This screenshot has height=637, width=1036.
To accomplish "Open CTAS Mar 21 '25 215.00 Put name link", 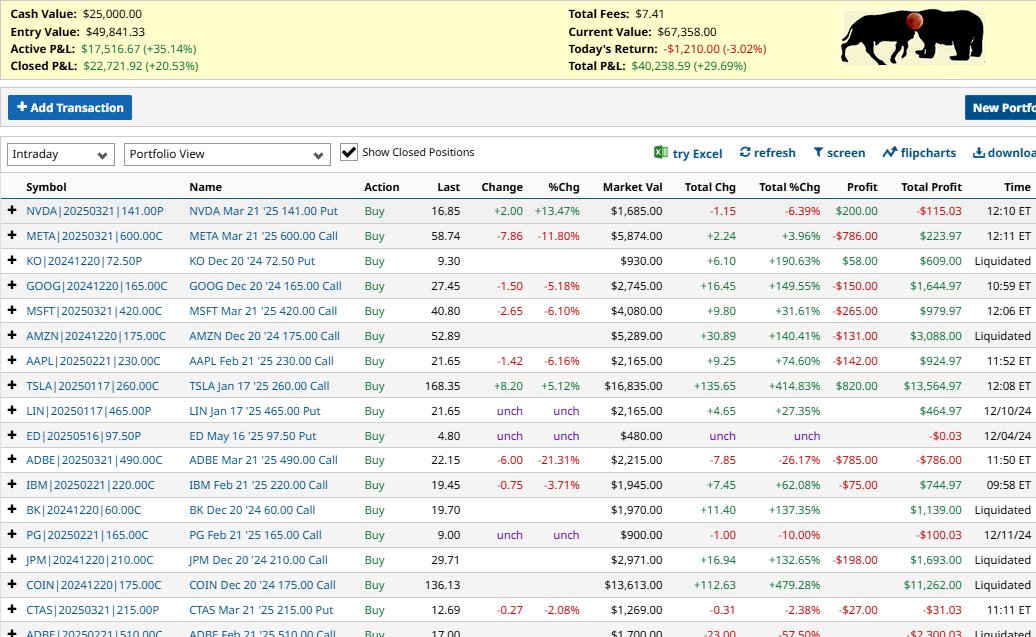I will [261, 610].
